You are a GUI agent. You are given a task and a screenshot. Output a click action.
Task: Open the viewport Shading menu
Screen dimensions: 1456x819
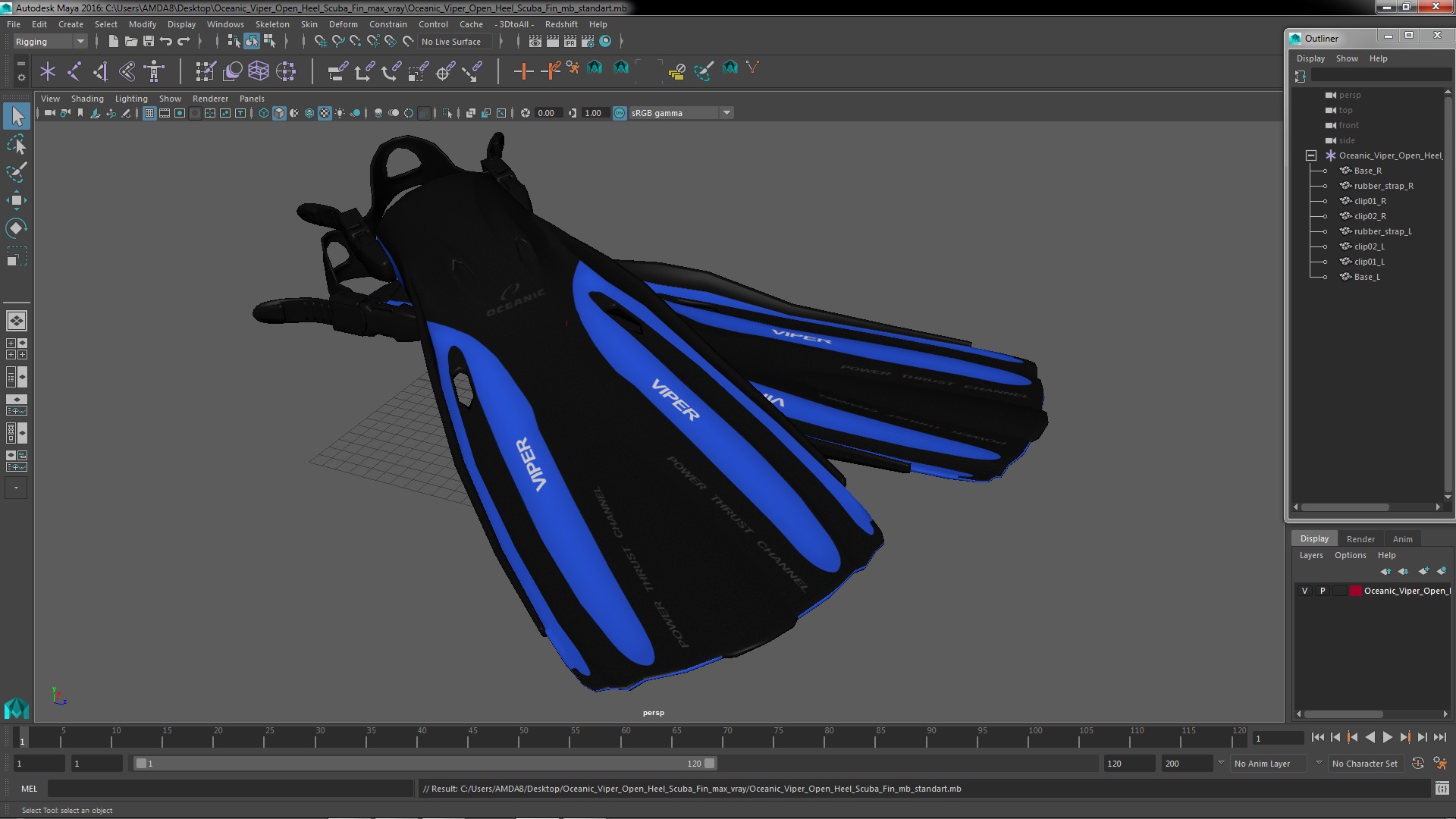click(x=87, y=99)
